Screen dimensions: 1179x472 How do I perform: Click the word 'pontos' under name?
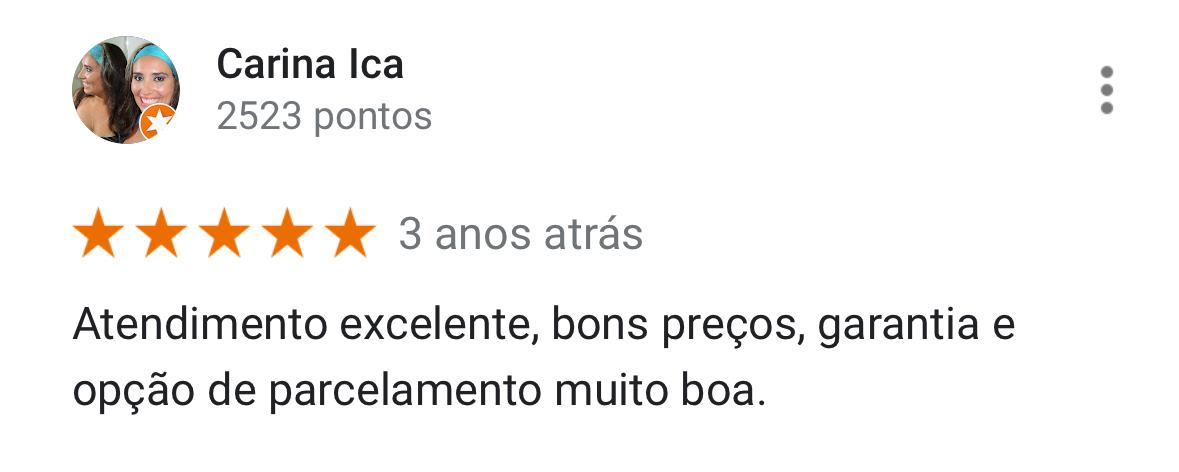click(x=373, y=118)
